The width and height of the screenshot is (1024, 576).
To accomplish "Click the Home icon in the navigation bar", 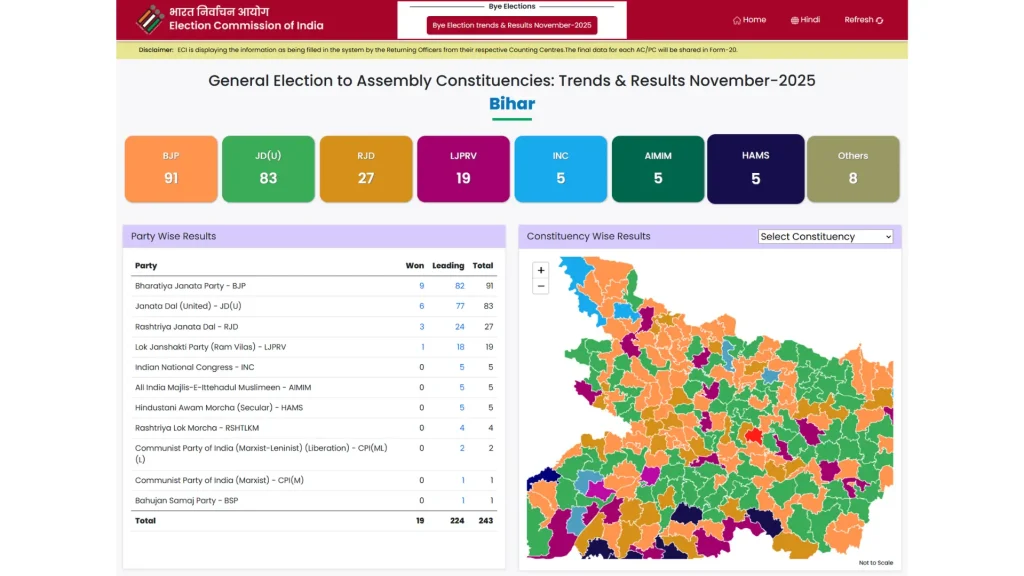I will click(735, 19).
